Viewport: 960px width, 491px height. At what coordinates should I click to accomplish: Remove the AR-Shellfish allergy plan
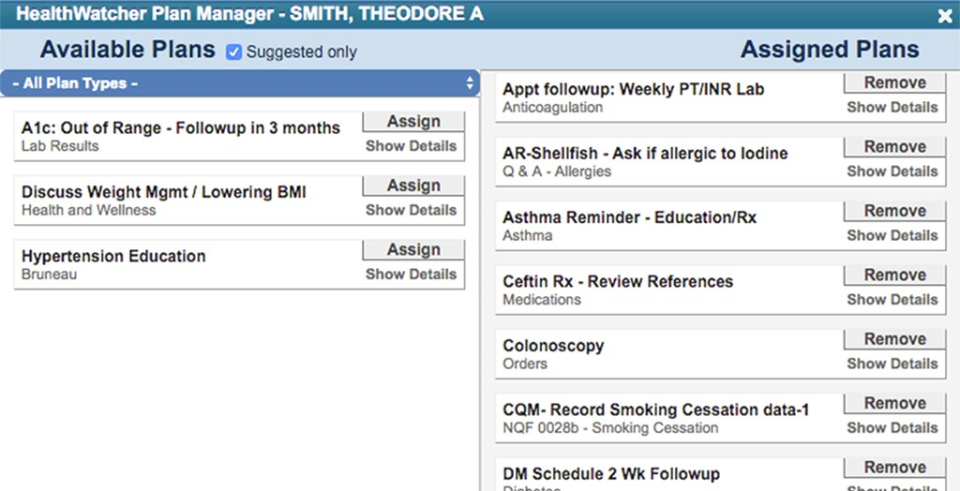894,147
